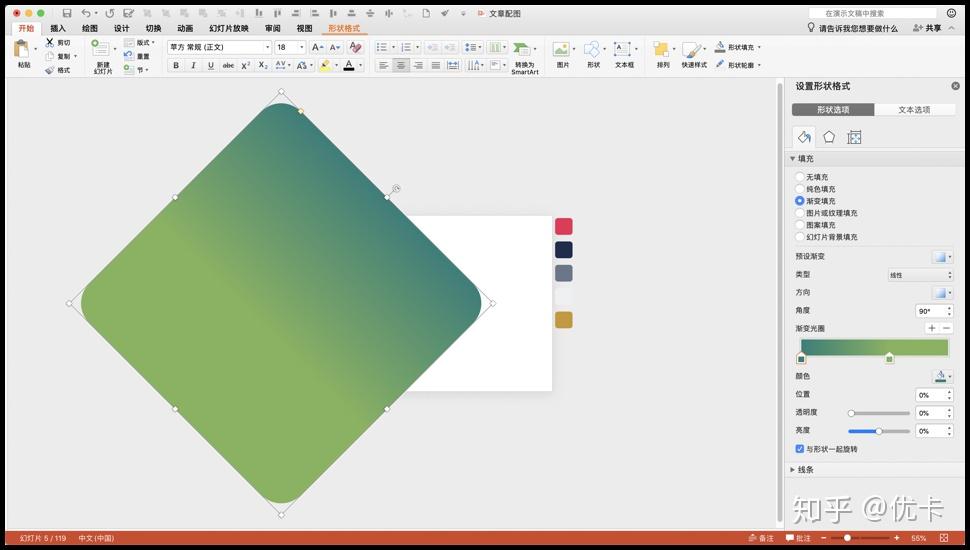Add a gradient stop with plus button
Image resolution: width=970 pixels, height=550 pixels.
(x=932, y=329)
